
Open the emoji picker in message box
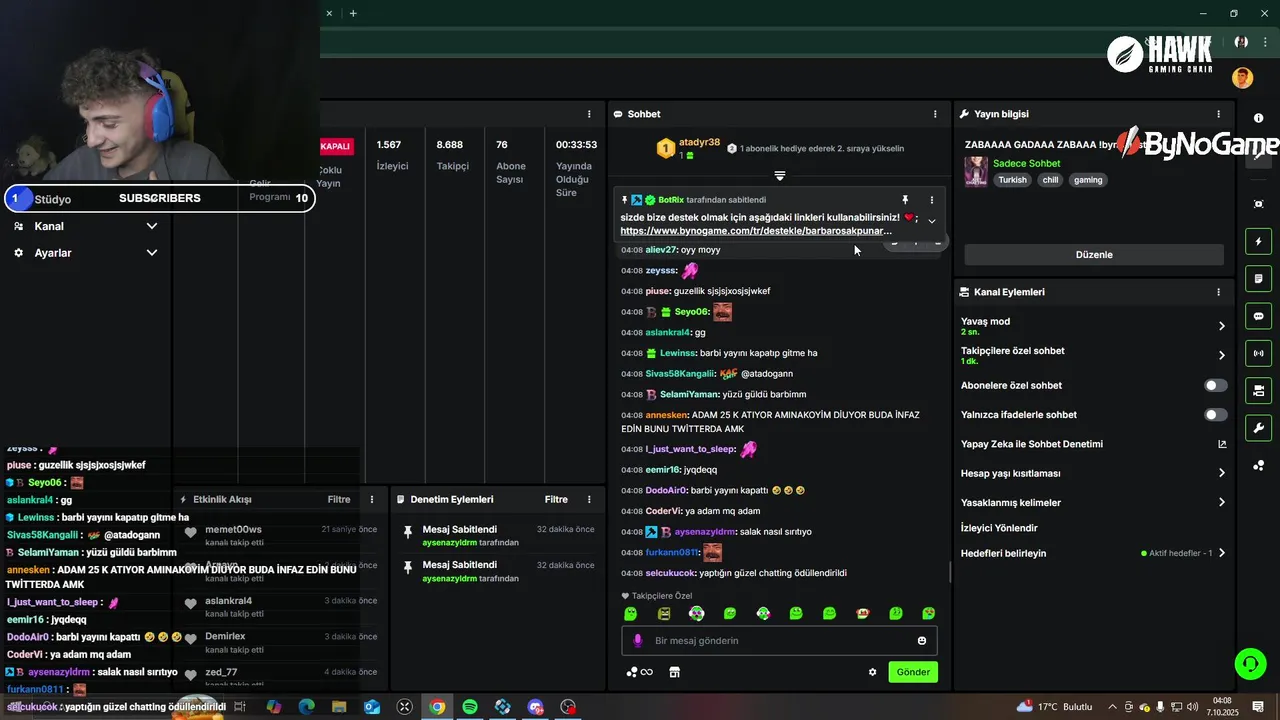922,641
